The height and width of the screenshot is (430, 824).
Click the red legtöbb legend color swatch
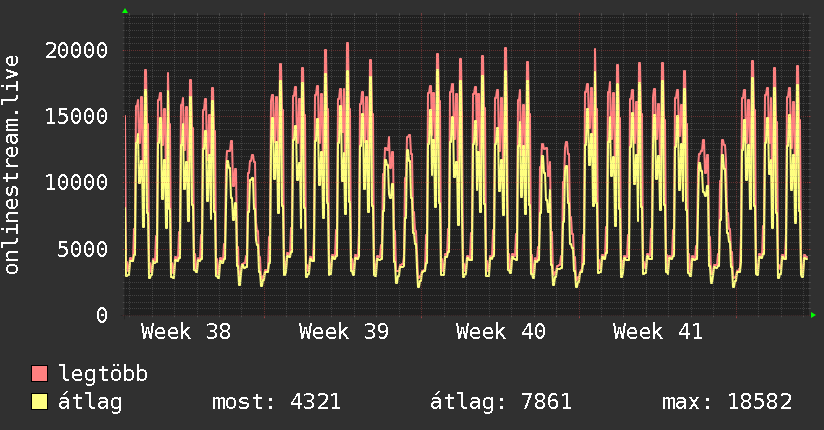point(40,374)
